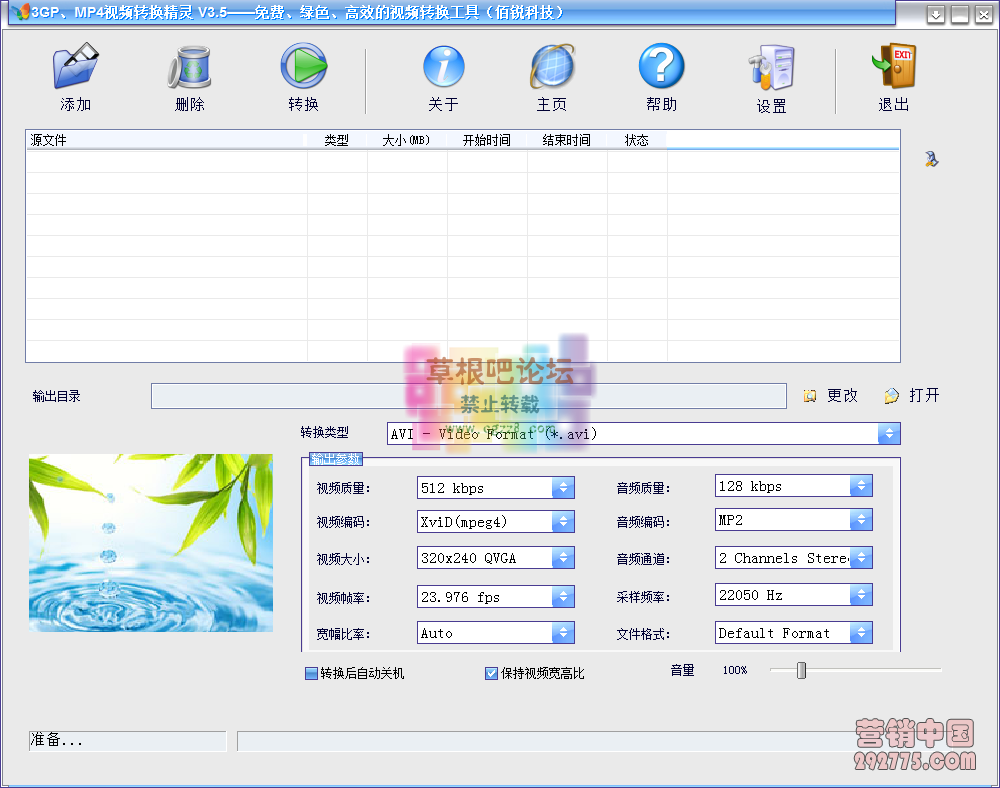Uncheck the 保持视频宽高比 checkbox
The height and width of the screenshot is (788, 1000).
(490, 673)
